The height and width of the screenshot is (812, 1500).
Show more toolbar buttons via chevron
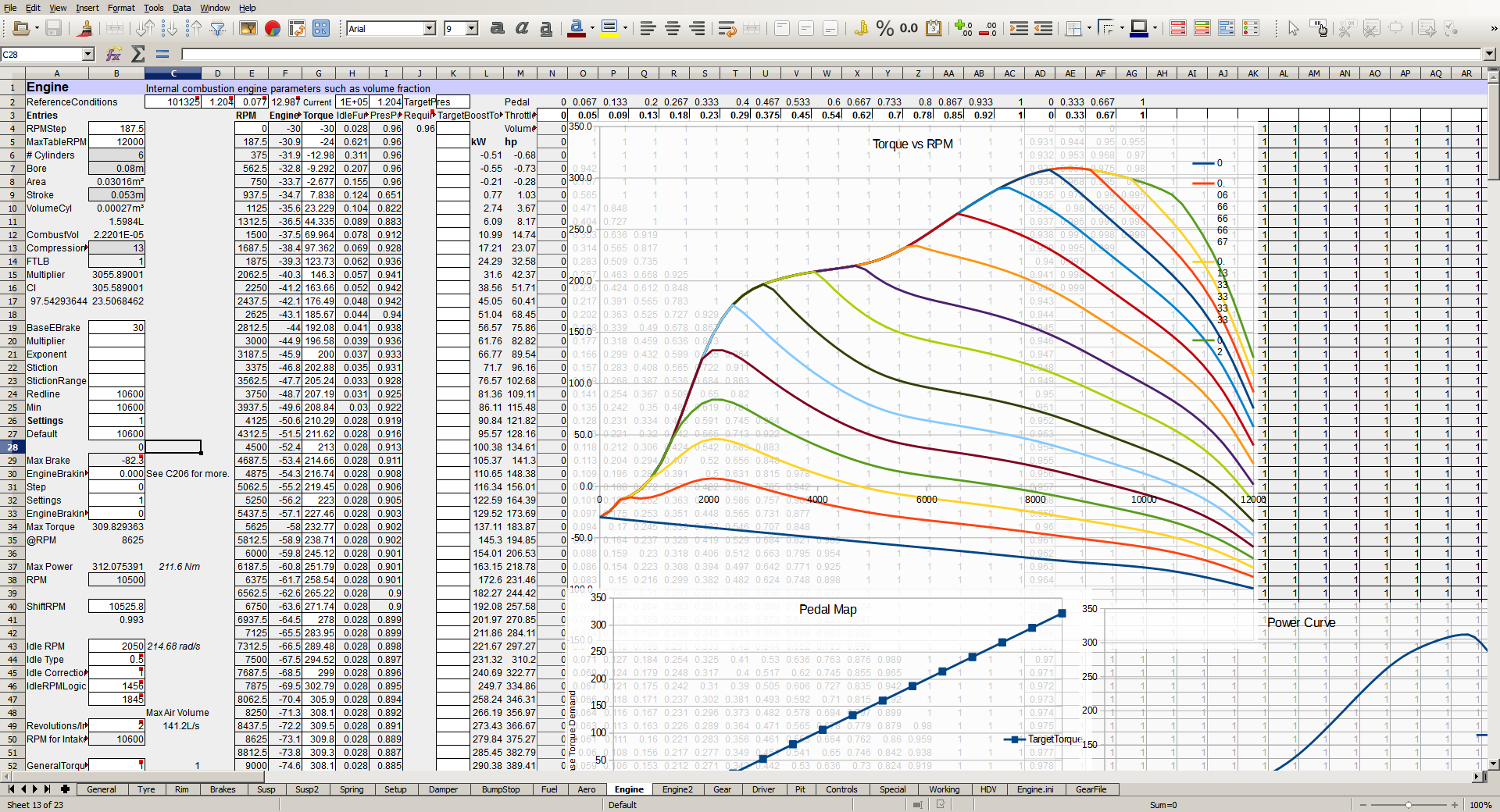[1493, 29]
